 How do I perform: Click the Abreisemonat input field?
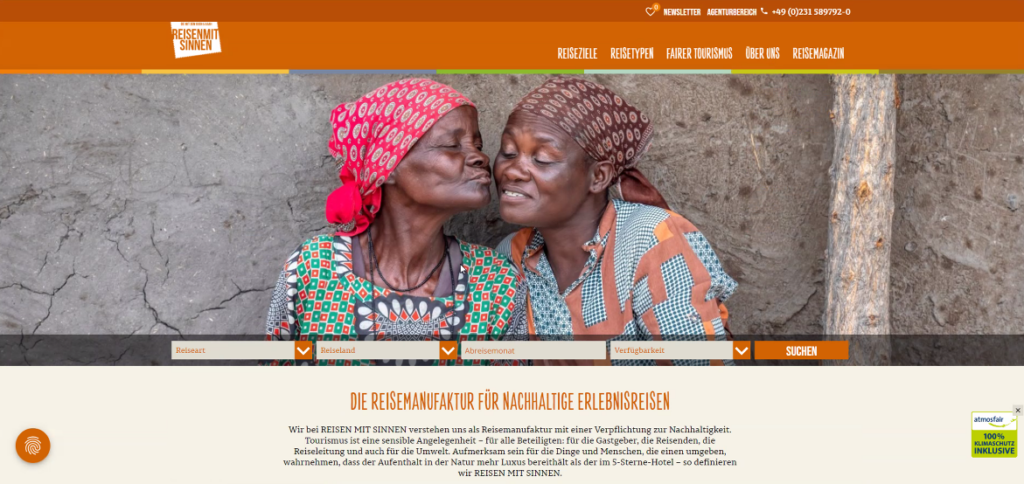tap(533, 351)
